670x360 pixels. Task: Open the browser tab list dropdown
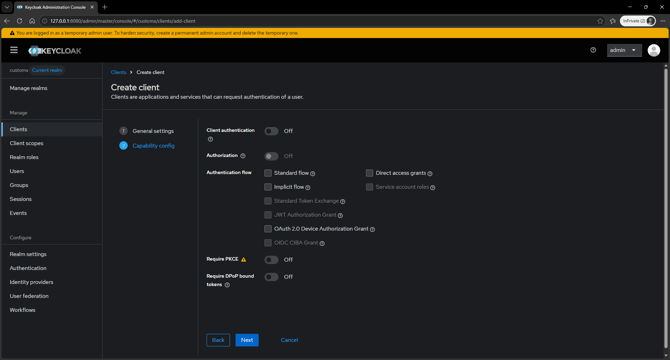pyautogui.click(x=6, y=7)
